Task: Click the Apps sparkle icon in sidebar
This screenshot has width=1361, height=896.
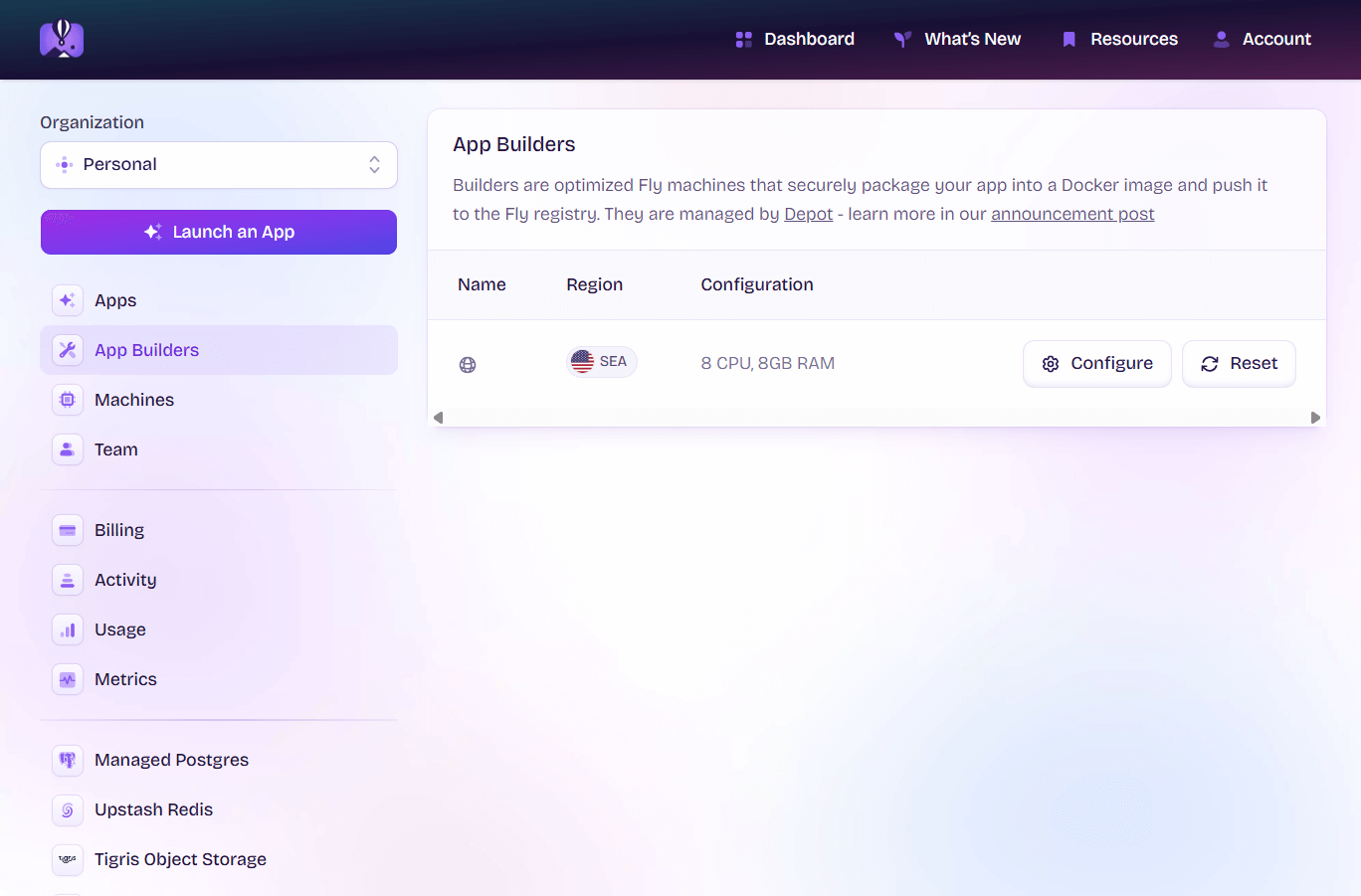Action: coord(68,300)
